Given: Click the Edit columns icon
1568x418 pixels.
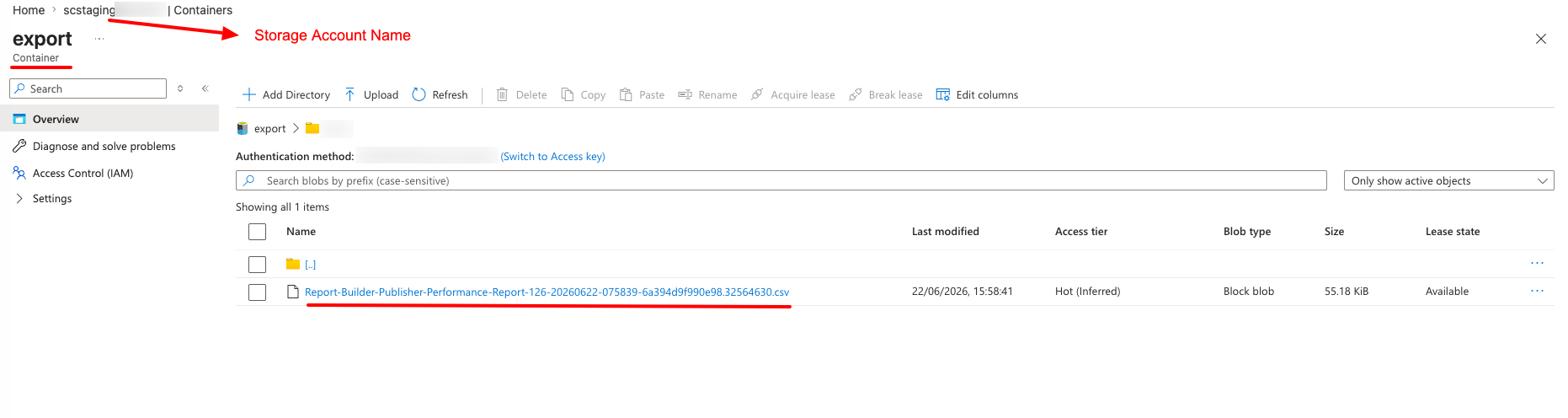Looking at the screenshot, I should pos(942,94).
